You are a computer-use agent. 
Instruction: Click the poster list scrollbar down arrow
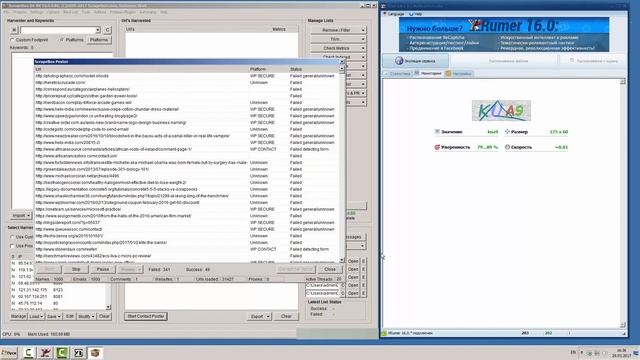[x=342, y=260]
